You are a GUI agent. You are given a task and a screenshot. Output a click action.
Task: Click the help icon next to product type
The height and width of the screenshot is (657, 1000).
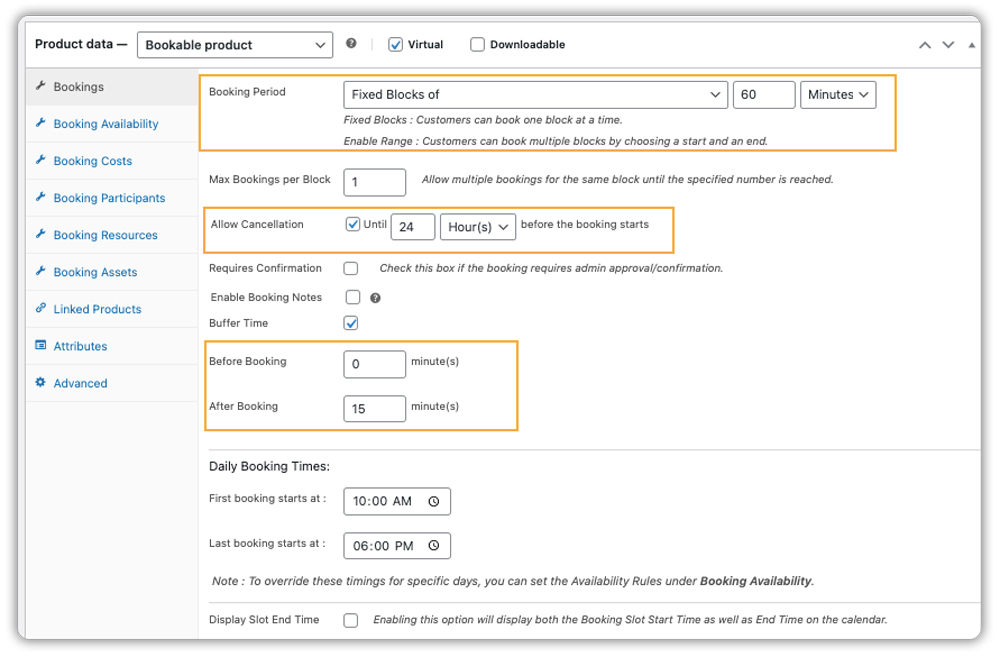tap(351, 44)
